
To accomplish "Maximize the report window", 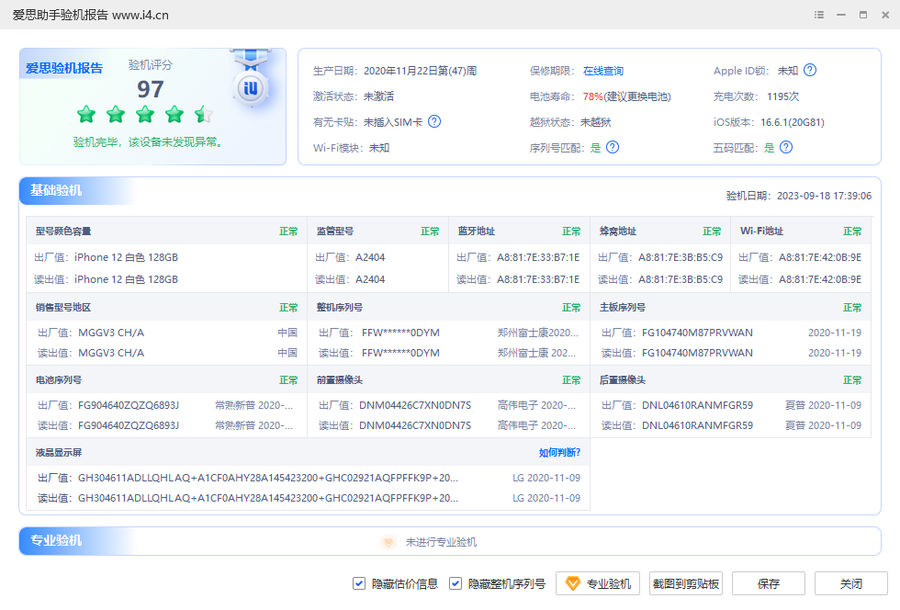I will click(863, 15).
